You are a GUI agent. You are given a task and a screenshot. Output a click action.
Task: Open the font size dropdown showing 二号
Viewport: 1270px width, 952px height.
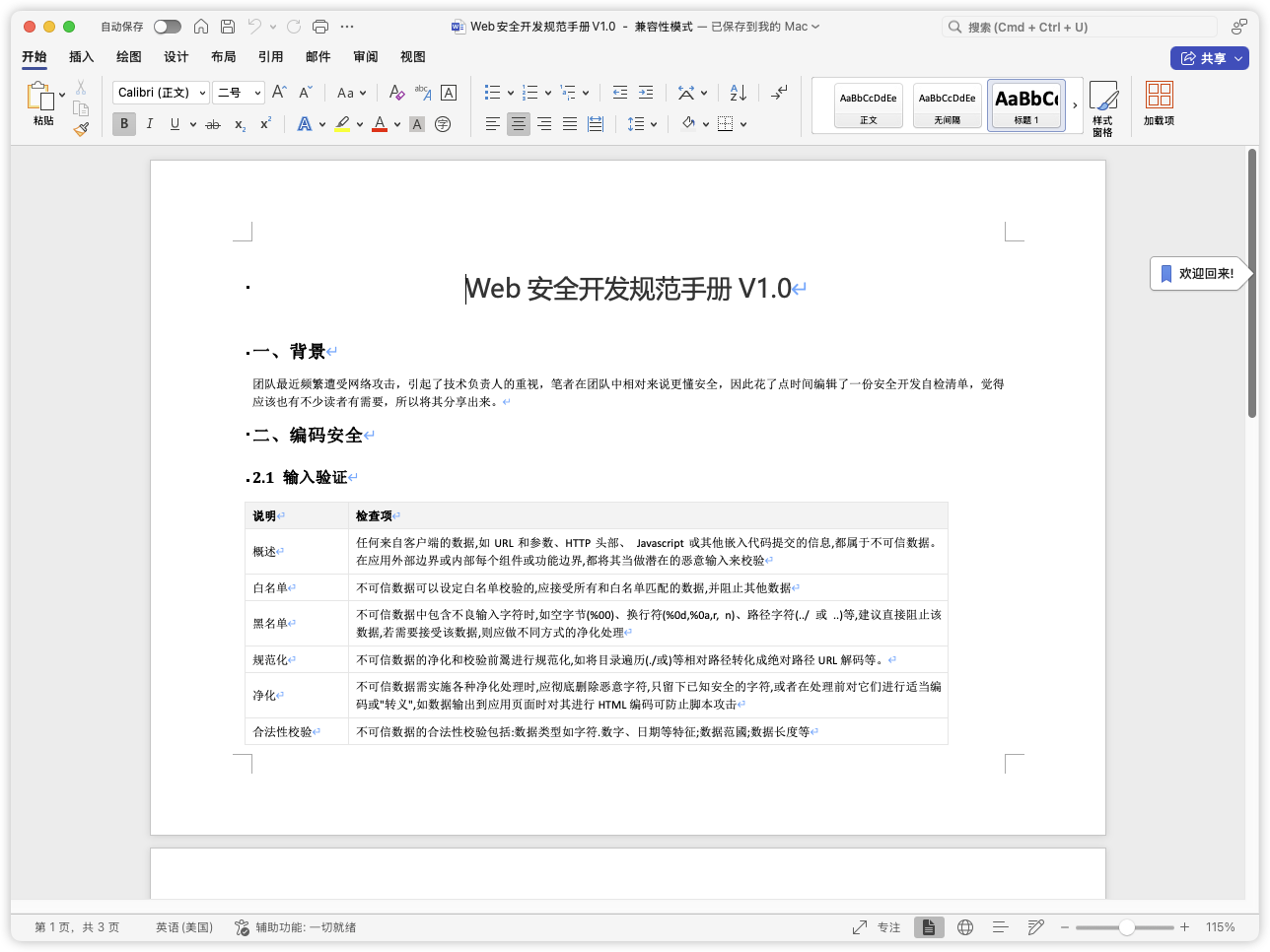coord(237,92)
